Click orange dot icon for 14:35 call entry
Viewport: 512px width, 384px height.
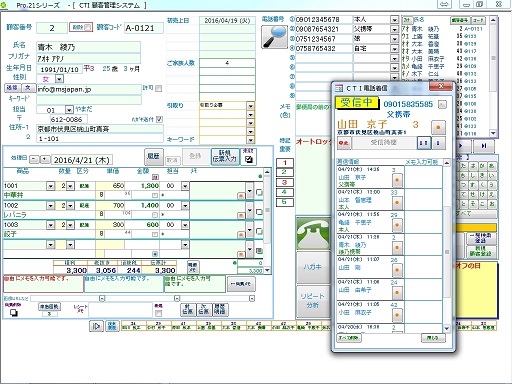click(x=397, y=180)
